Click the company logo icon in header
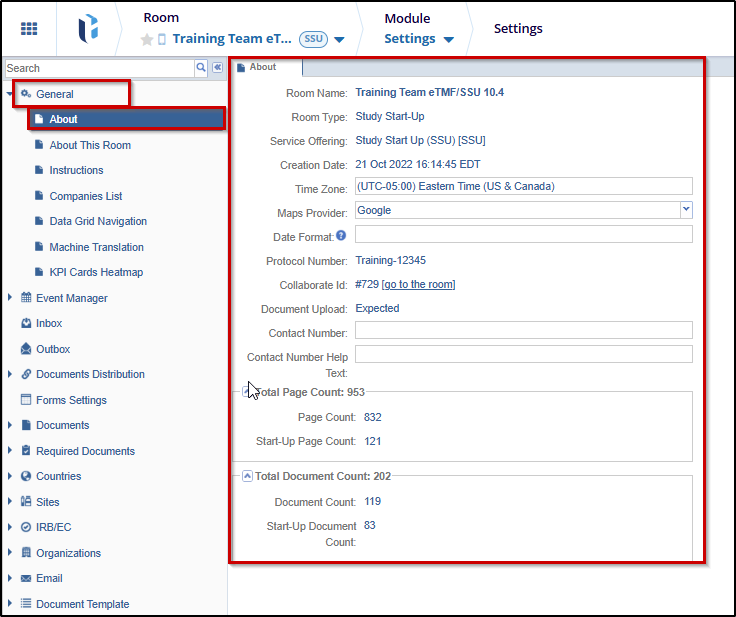736x617 pixels. click(x=88, y=29)
